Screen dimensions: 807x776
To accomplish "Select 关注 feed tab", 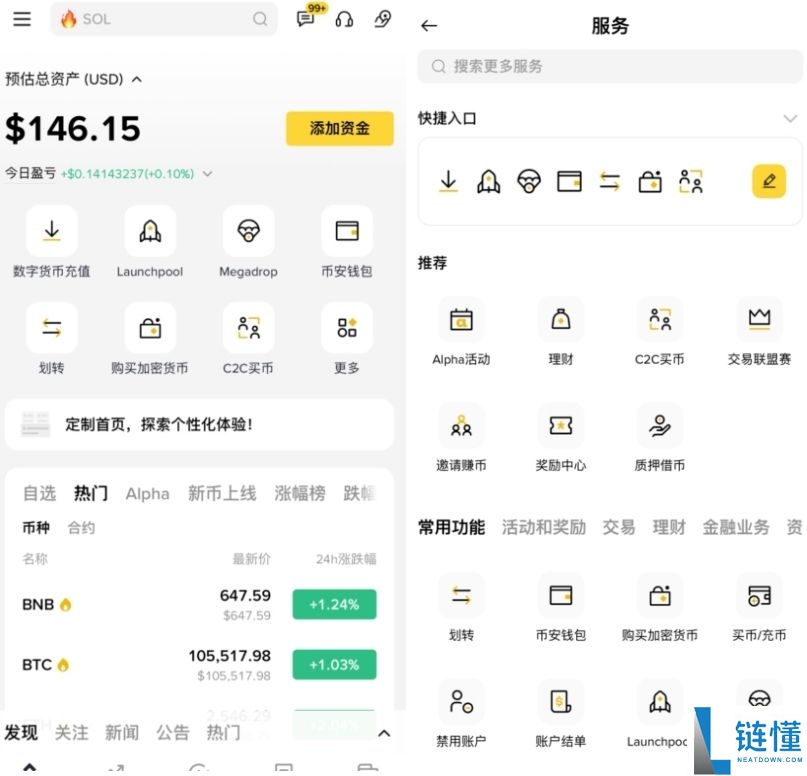I will tap(72, 732).
